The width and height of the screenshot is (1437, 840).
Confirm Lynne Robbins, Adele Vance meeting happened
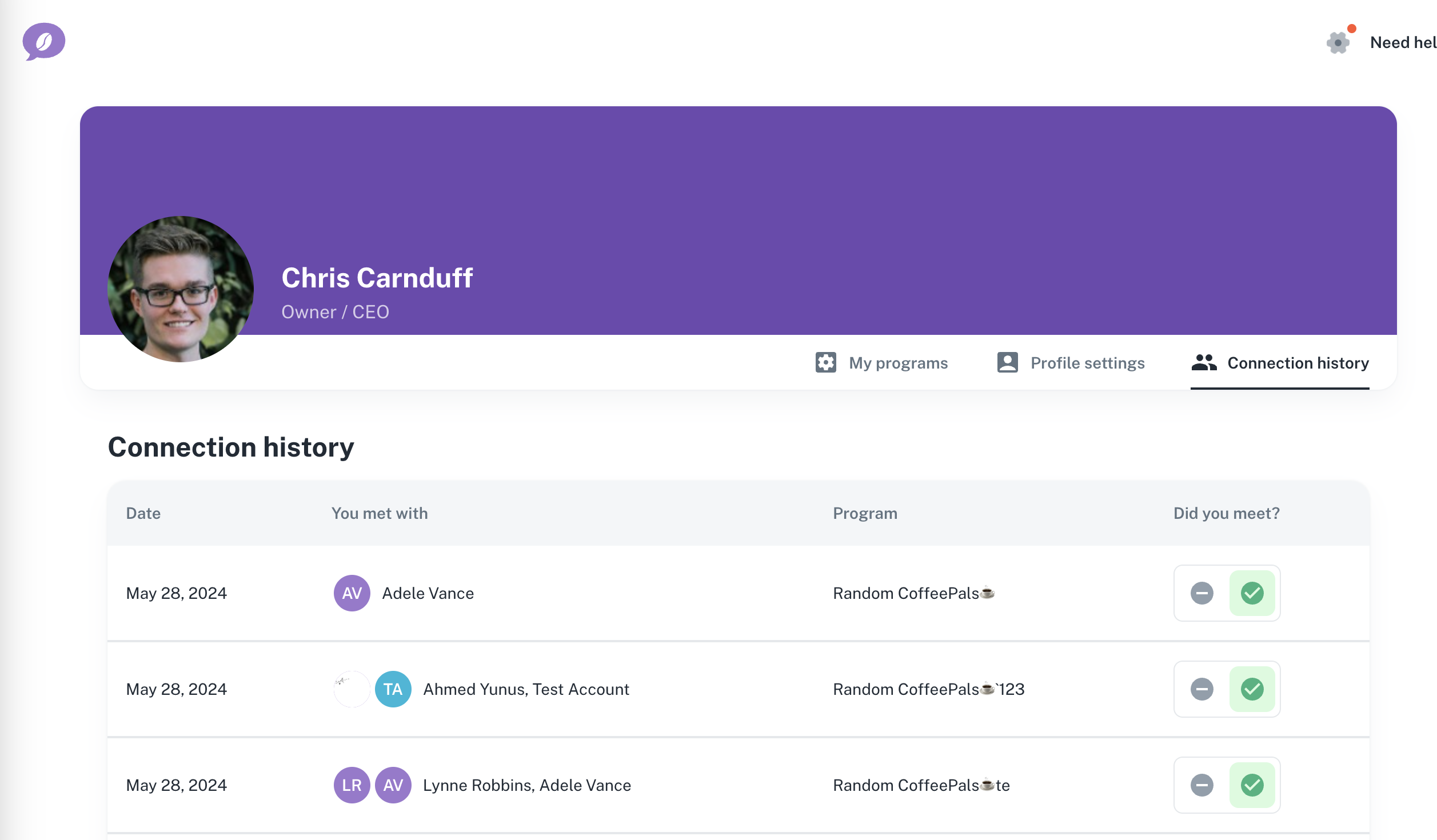(1252, 785)
